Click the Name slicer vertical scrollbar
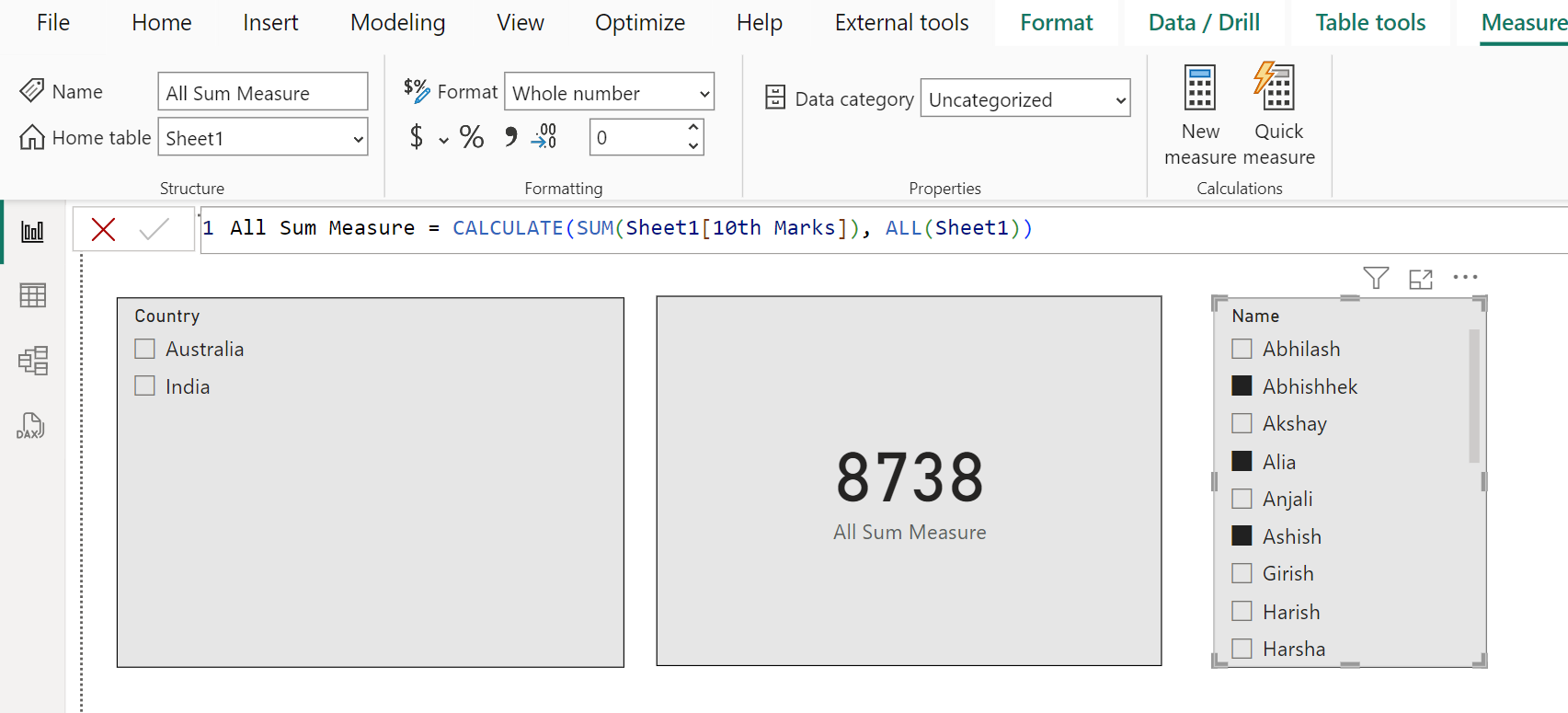The image size is (1568, 713). click(x=1474, y=396)
